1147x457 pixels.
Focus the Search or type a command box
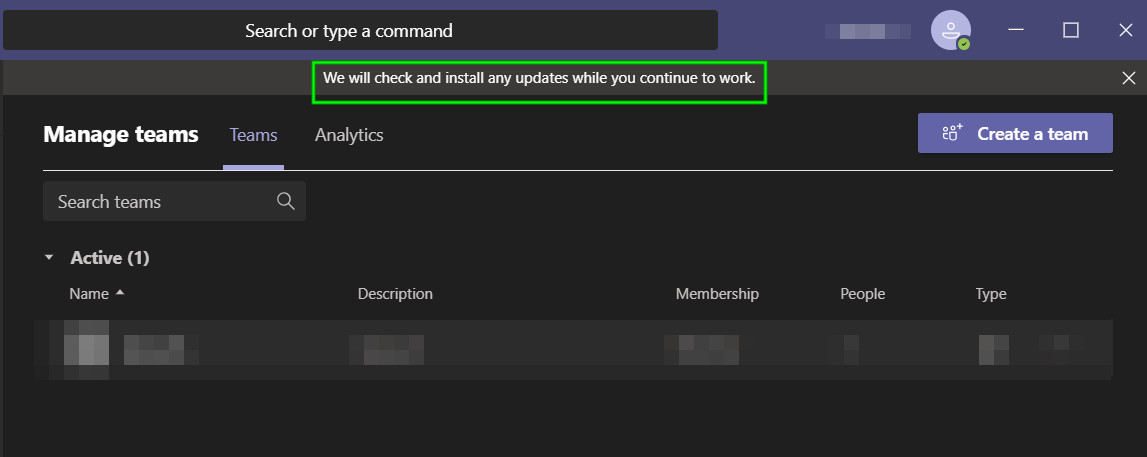360,30
